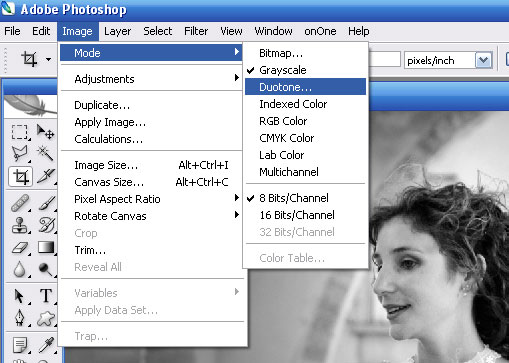Expand the Pixel Aspect Ratio submenu
The image size is (509, 363).
pyautogui.click(x=151, y=199)
